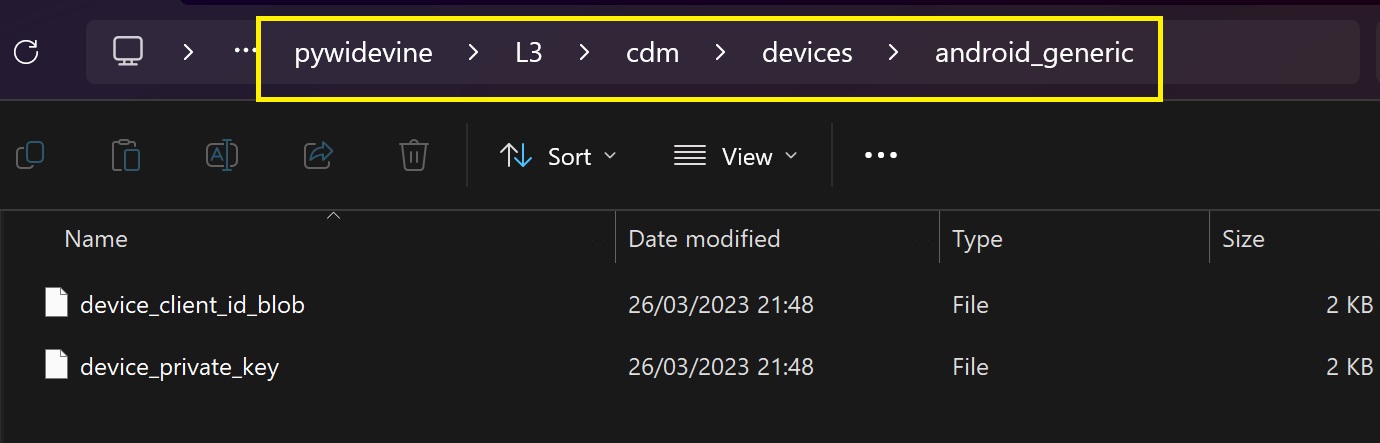Click the Copy icon in toolbar

(31, 155)
